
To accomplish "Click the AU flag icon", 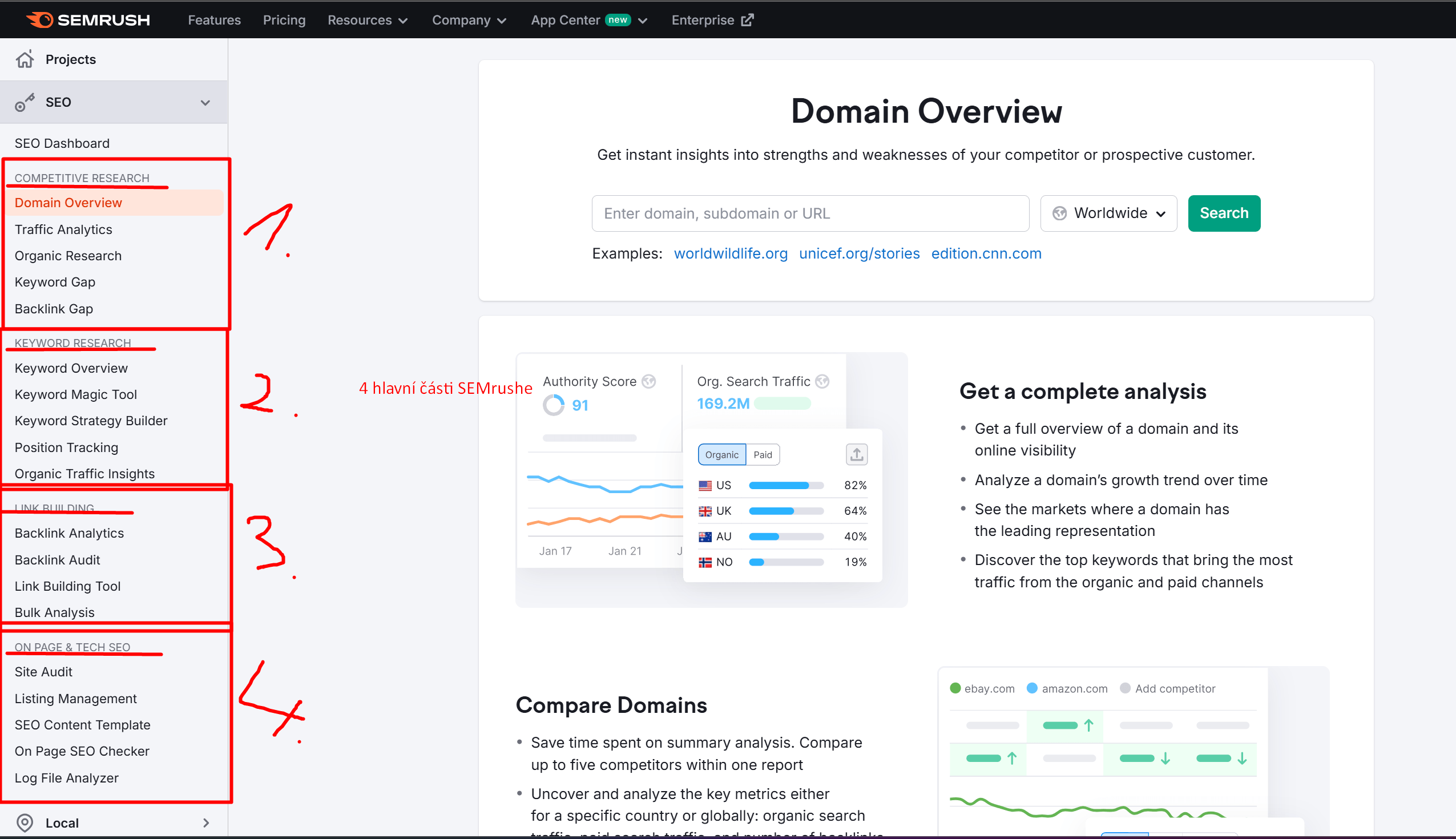I will 705,537.
